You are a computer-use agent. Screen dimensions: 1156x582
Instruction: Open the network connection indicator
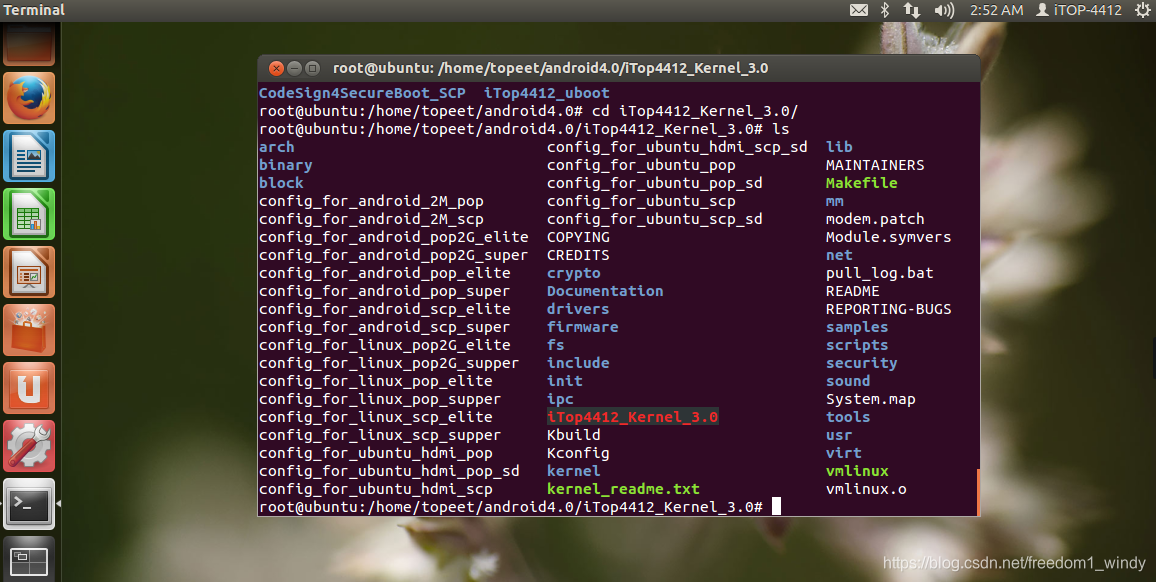tap(912, 10)
